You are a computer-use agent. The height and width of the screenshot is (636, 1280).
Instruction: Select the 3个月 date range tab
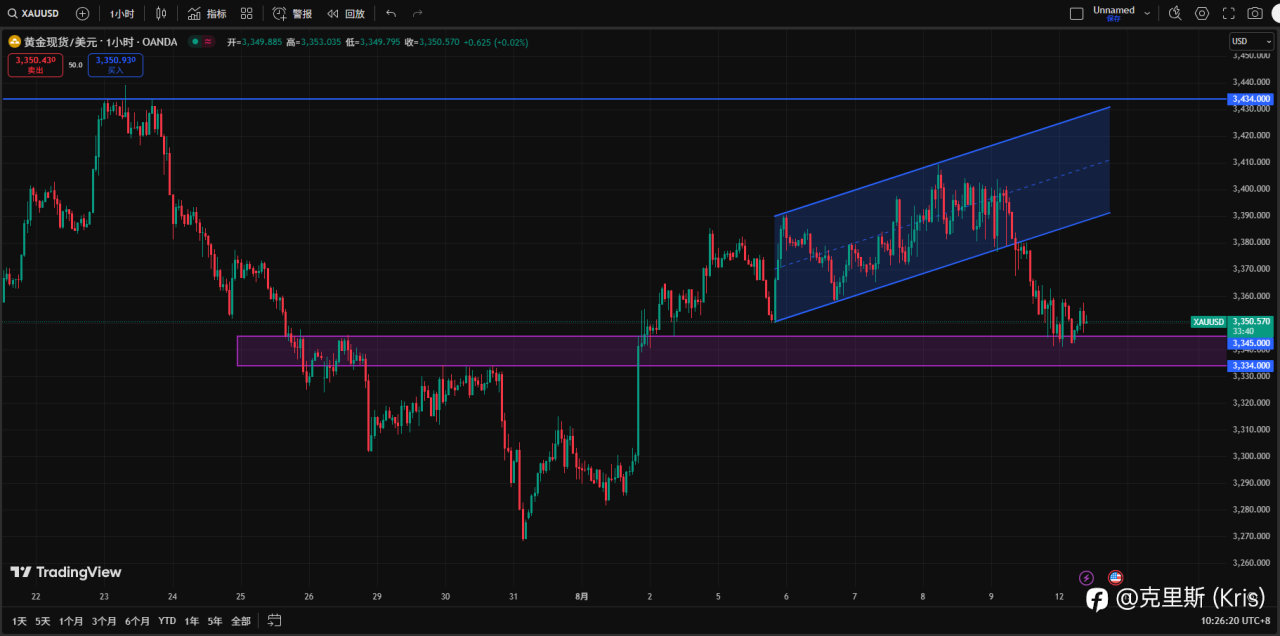coord(104,621)
